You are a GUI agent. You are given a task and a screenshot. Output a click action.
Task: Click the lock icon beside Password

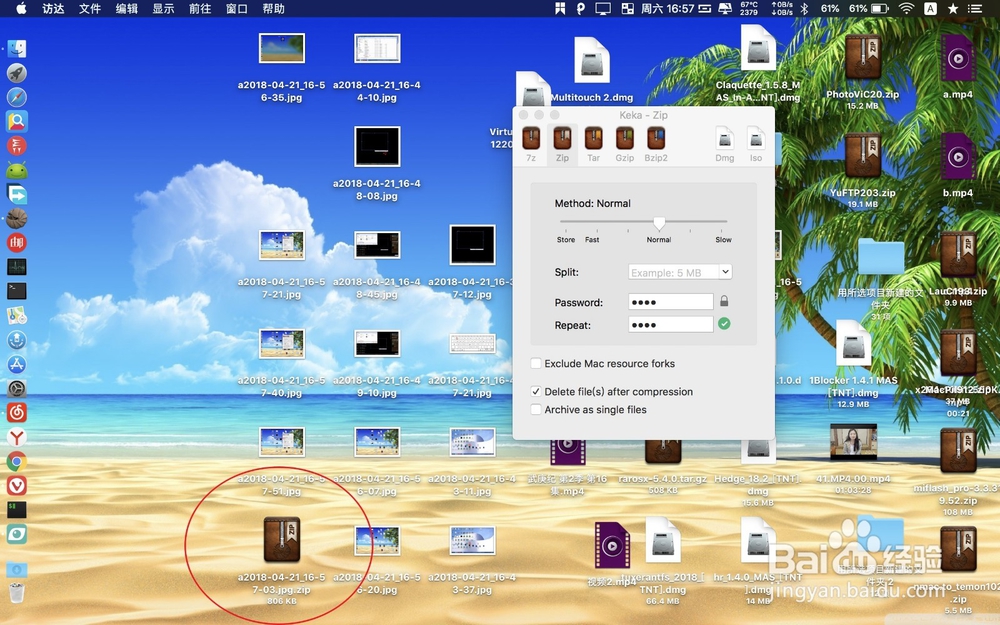click(724, 300)
